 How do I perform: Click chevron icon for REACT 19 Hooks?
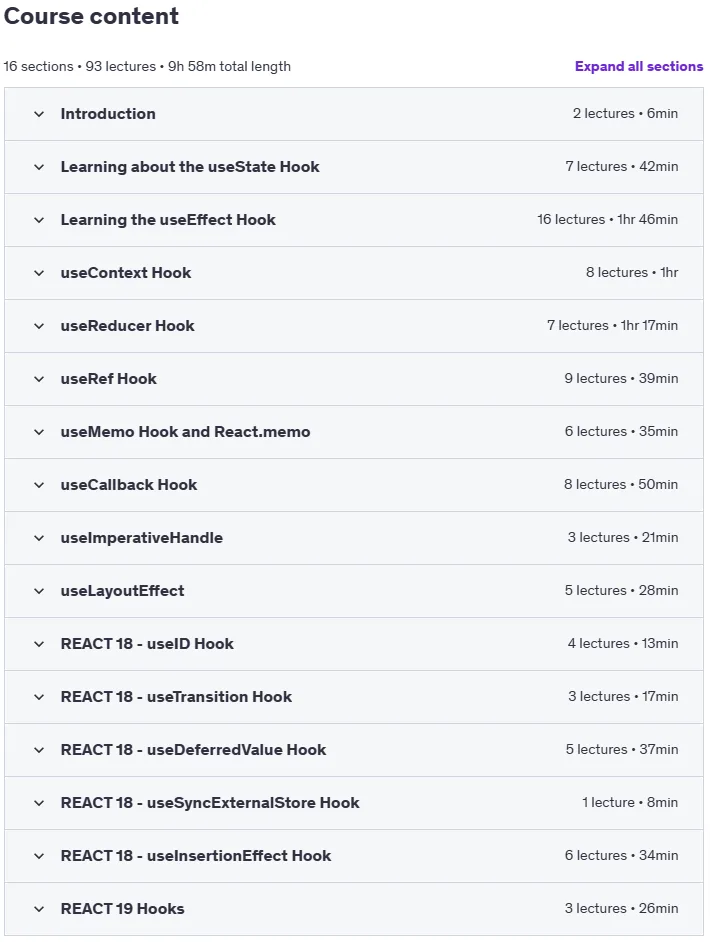click(x=39, y=909)
